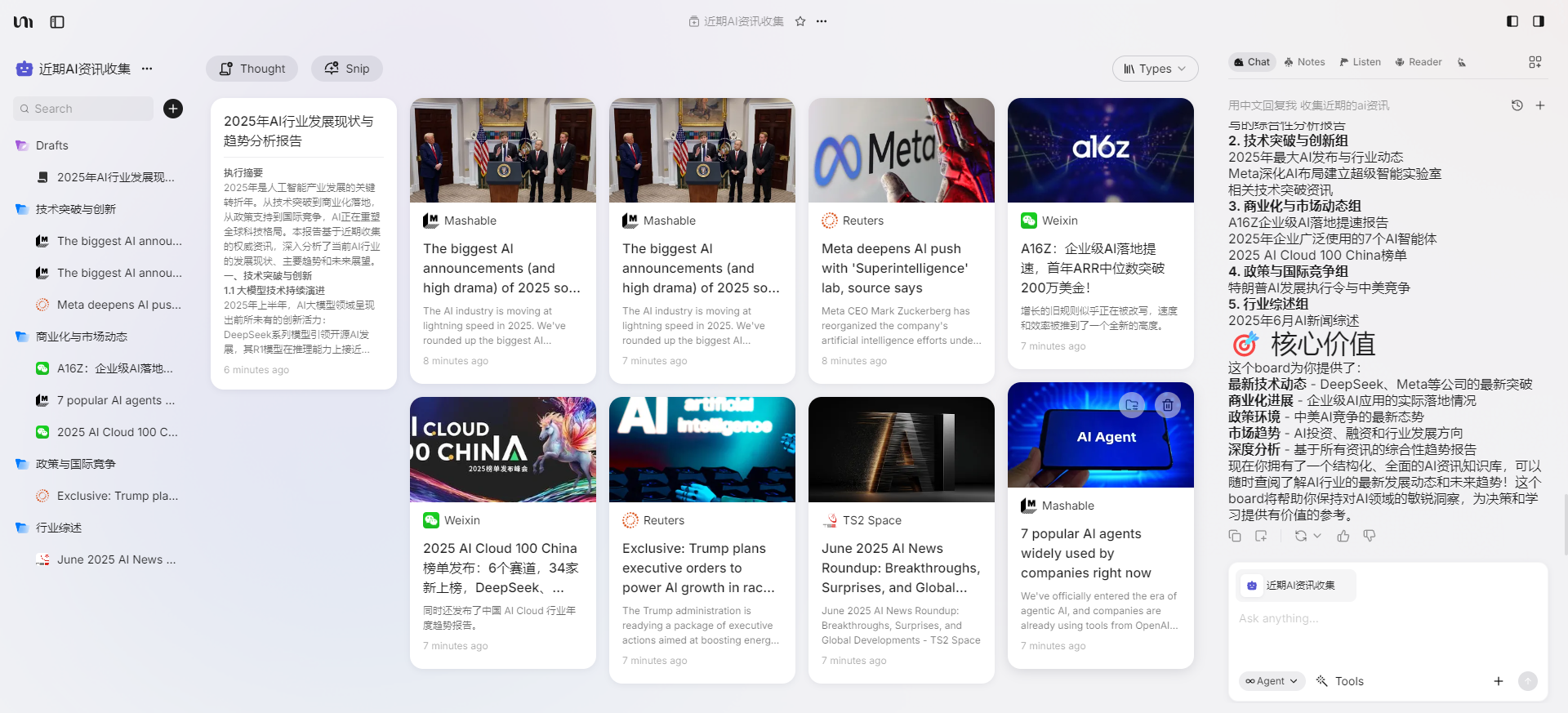Collapse the 行业综述 folder
Image resolution: width=1568 pixels, height=713 pixels.
click(x=22, y=528)
